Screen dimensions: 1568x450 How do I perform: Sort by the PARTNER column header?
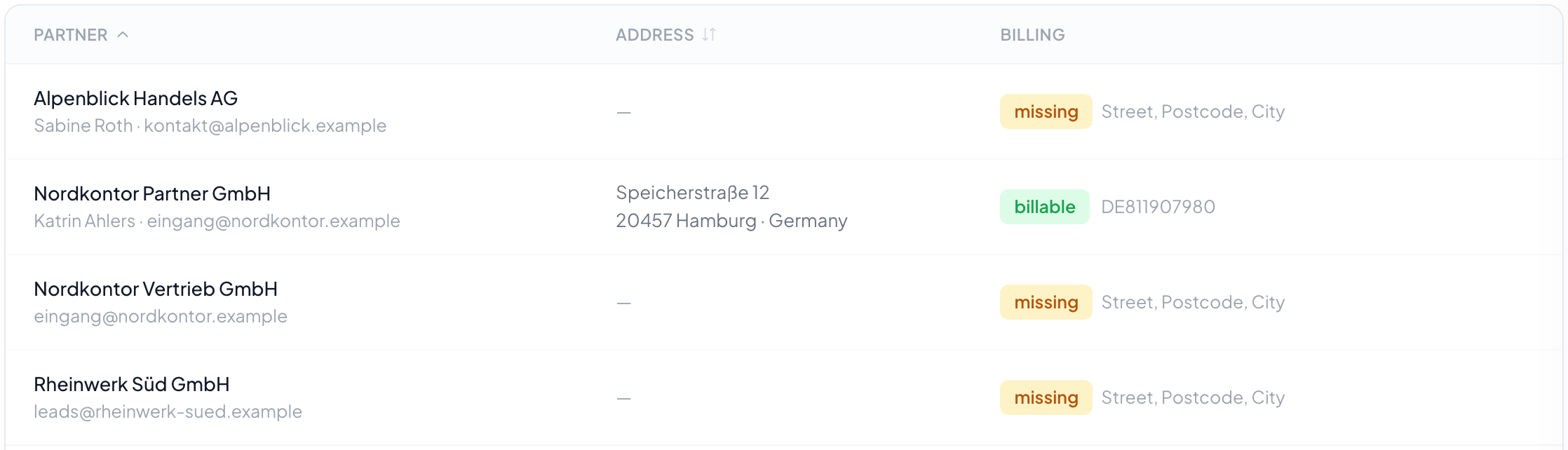point(71,35)
